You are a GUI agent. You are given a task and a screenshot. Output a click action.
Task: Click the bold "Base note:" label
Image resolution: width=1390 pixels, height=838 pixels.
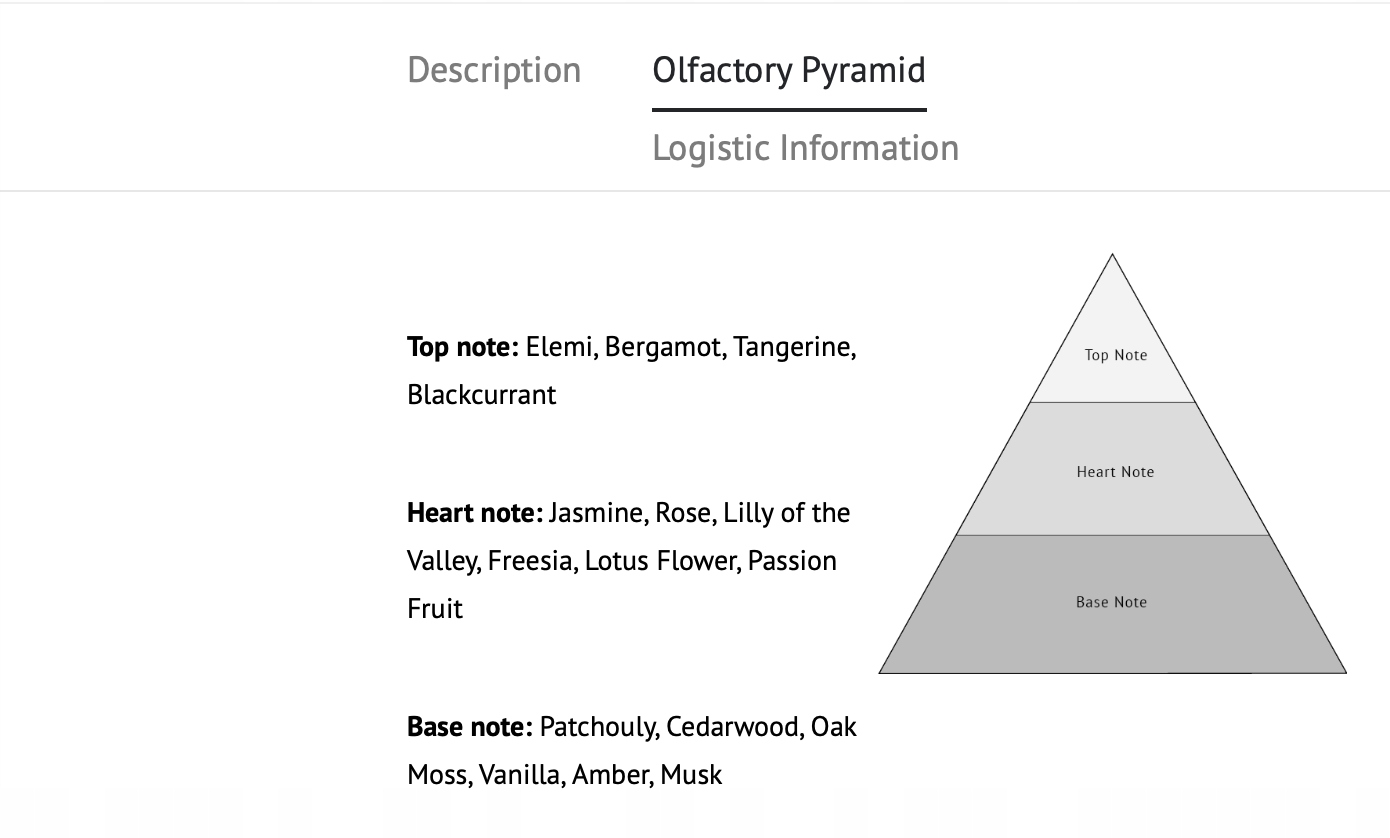tap(469, 726)
